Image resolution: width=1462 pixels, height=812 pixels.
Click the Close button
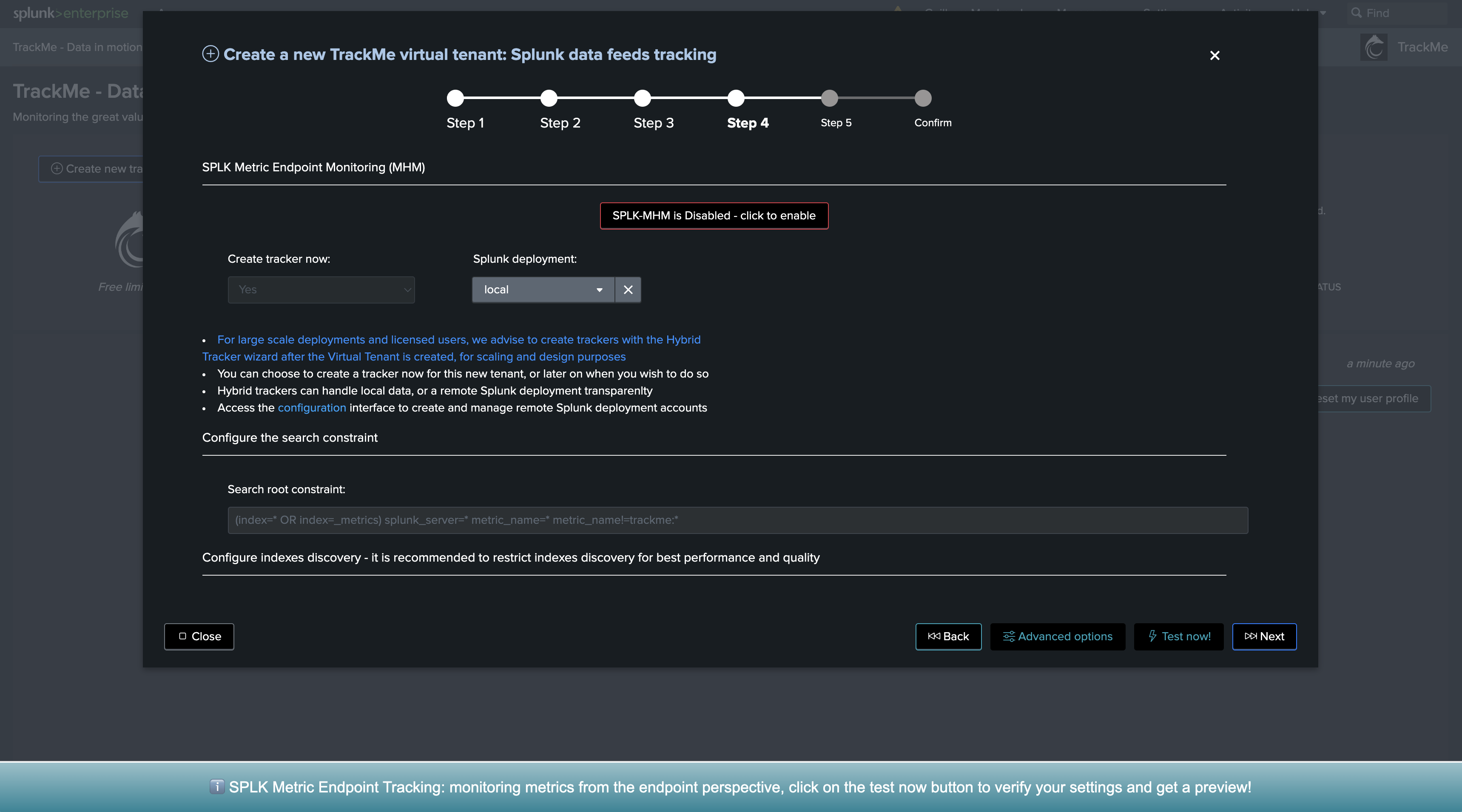(x=199, y=637)
